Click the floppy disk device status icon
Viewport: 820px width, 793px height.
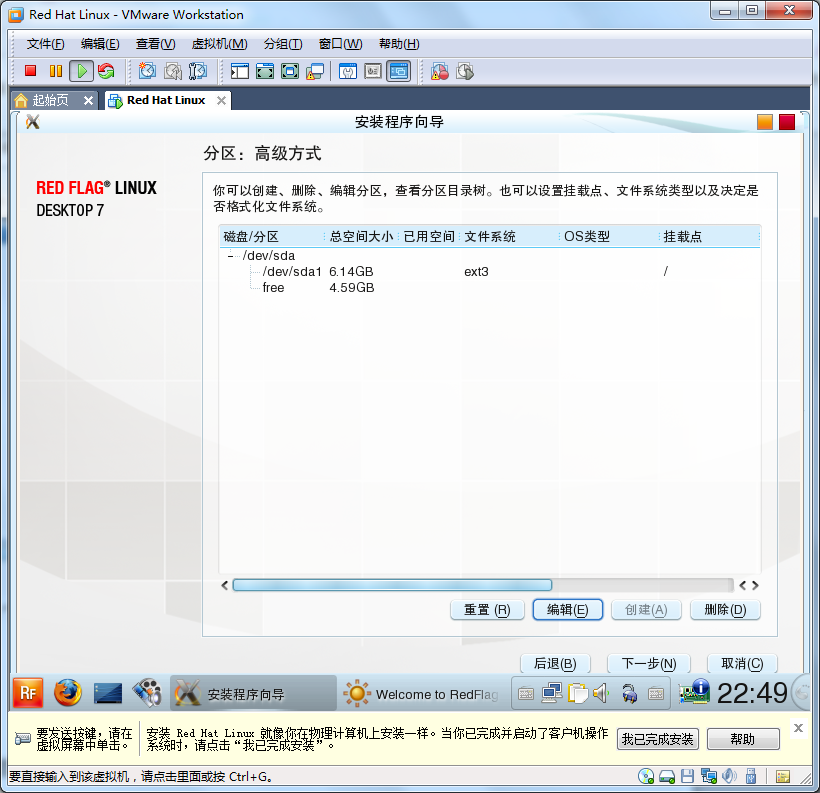click(x=688, y=777)
